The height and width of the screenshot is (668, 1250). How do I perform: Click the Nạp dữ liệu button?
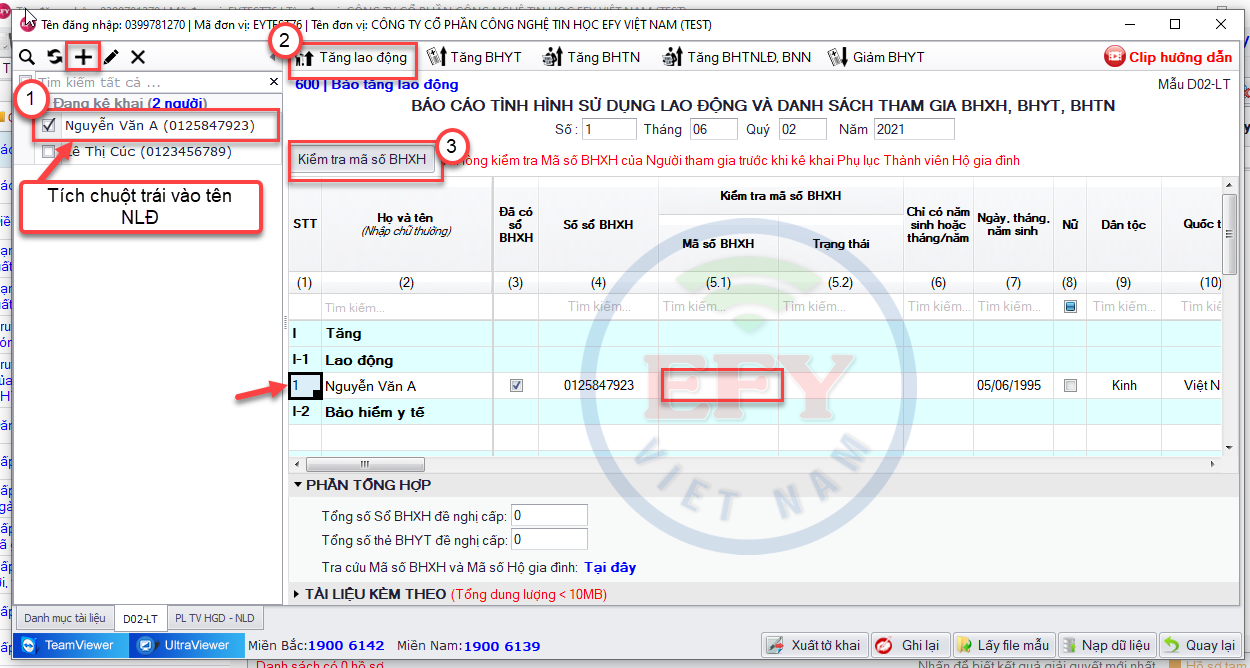pyautogui.click(x=1107, y=645)
